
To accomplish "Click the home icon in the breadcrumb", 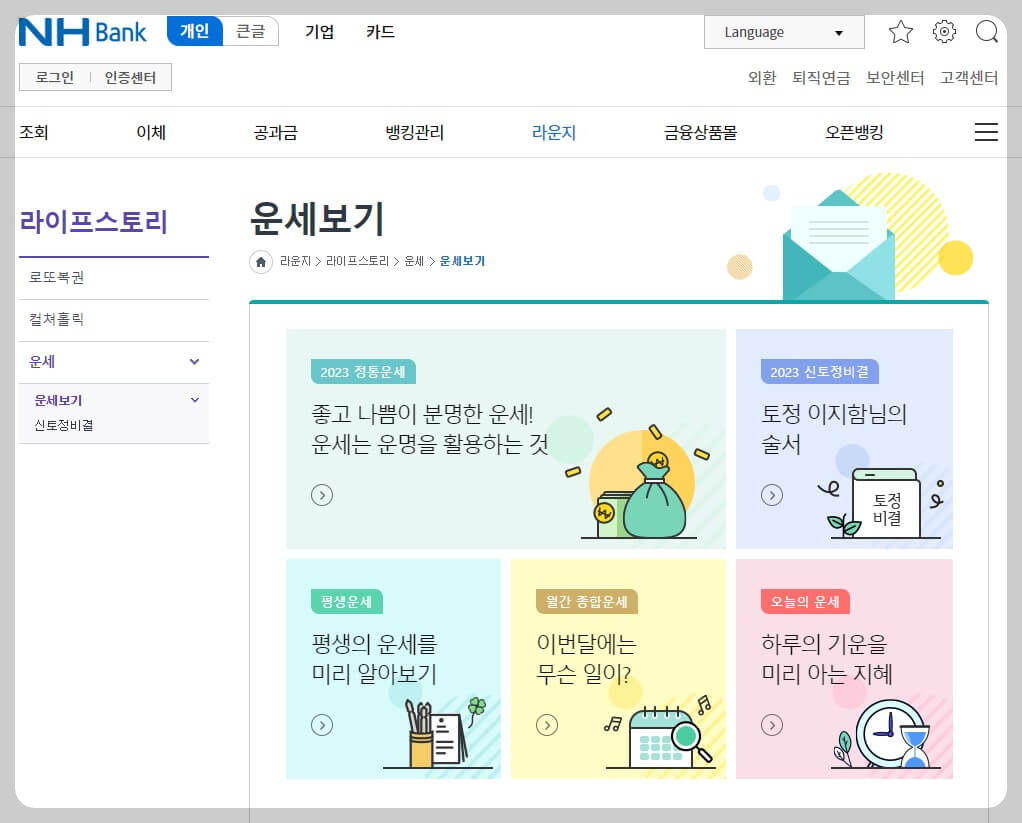I will (x=261, y=261).
